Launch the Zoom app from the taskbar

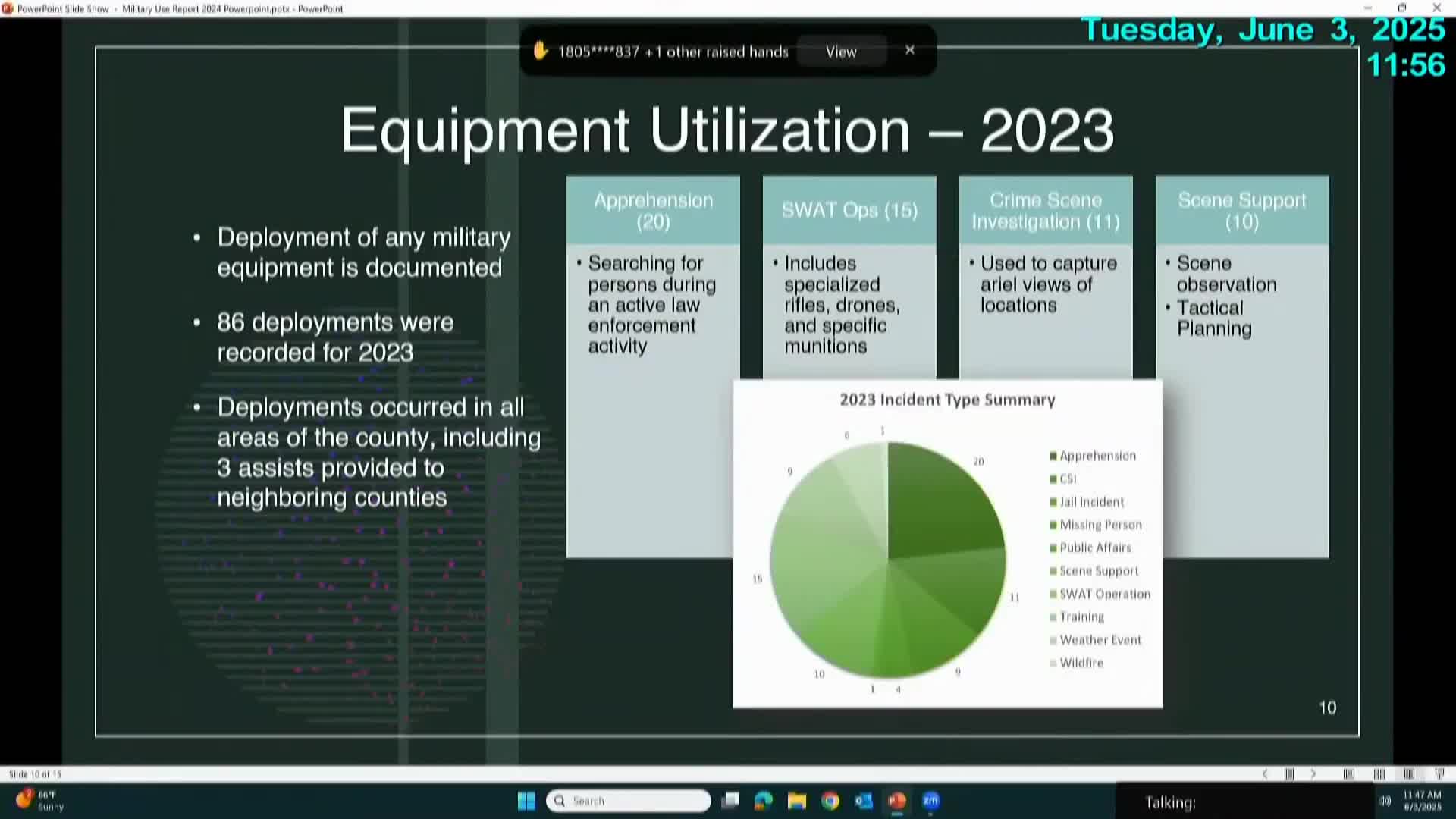click(930, 802)
